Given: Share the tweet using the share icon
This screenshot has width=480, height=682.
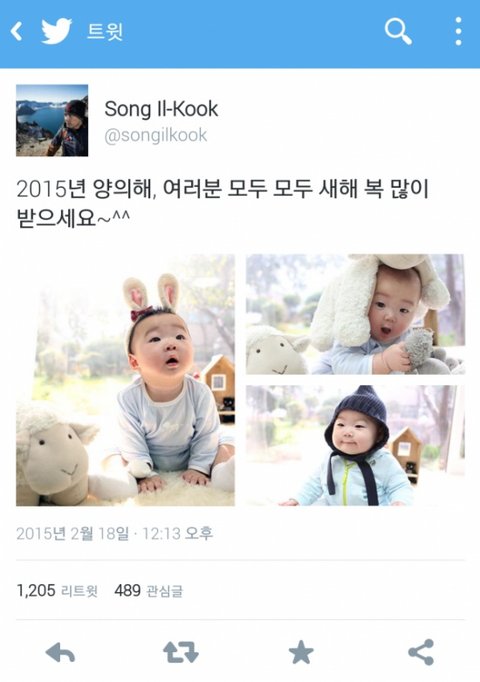Looking at the screenshot, I should point(421,652).
